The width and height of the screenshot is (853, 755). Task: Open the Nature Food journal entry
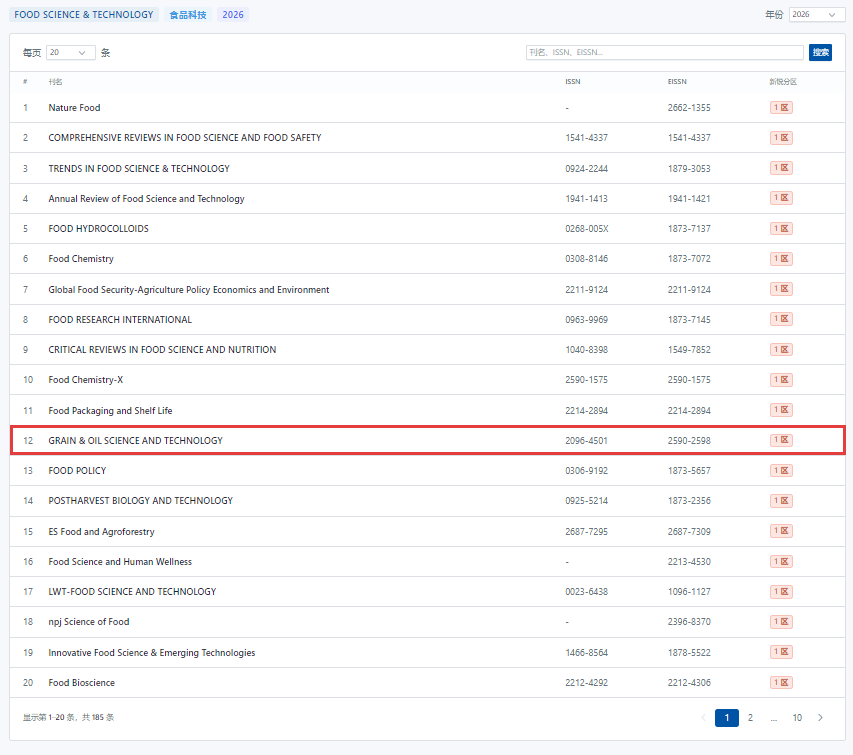[74, 108]
